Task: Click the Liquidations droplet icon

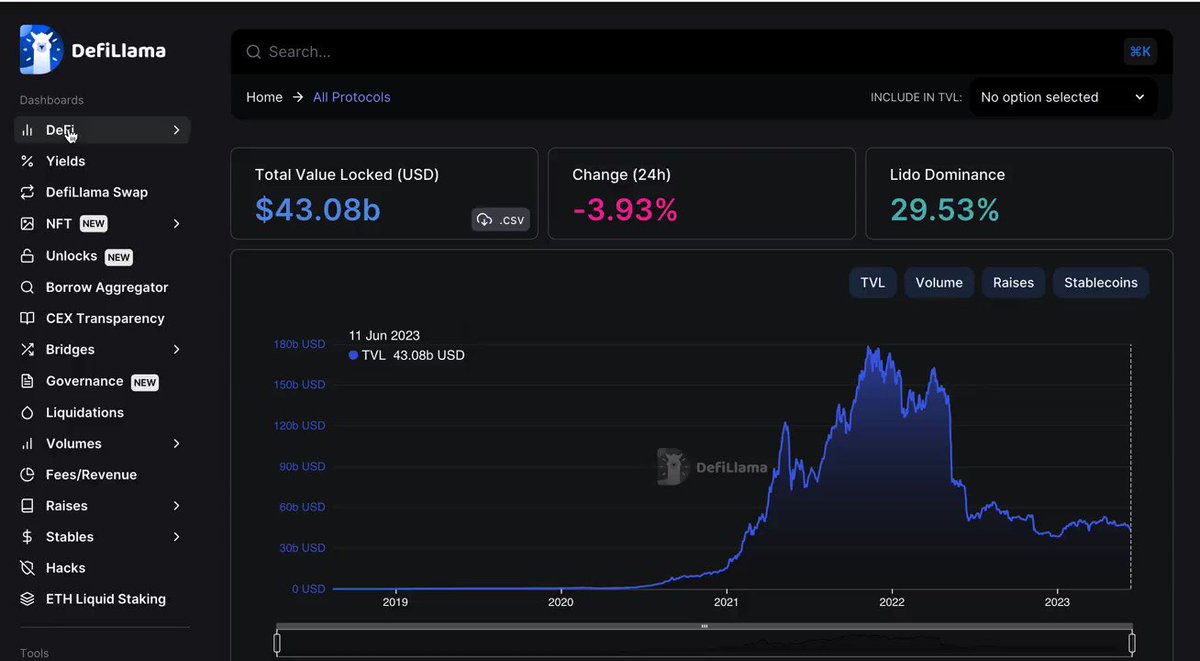Action: (x=27, y=412)
